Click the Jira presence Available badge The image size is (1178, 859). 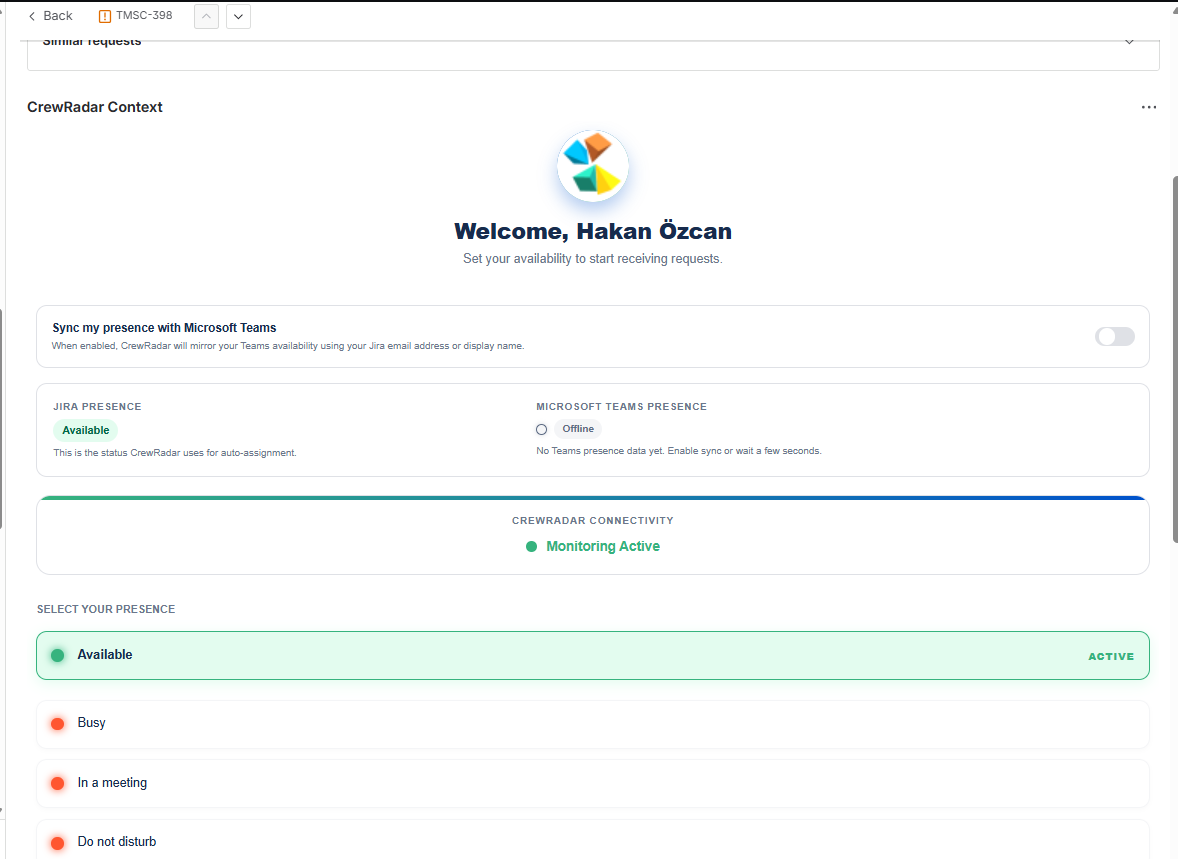tap(86, 431)
